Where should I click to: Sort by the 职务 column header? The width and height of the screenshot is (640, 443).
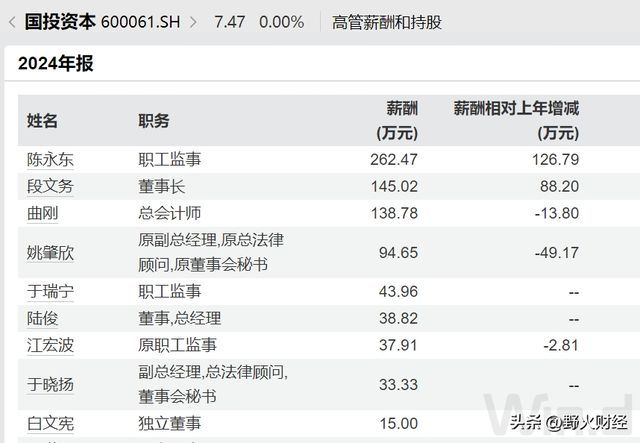[x=153, y=121]
